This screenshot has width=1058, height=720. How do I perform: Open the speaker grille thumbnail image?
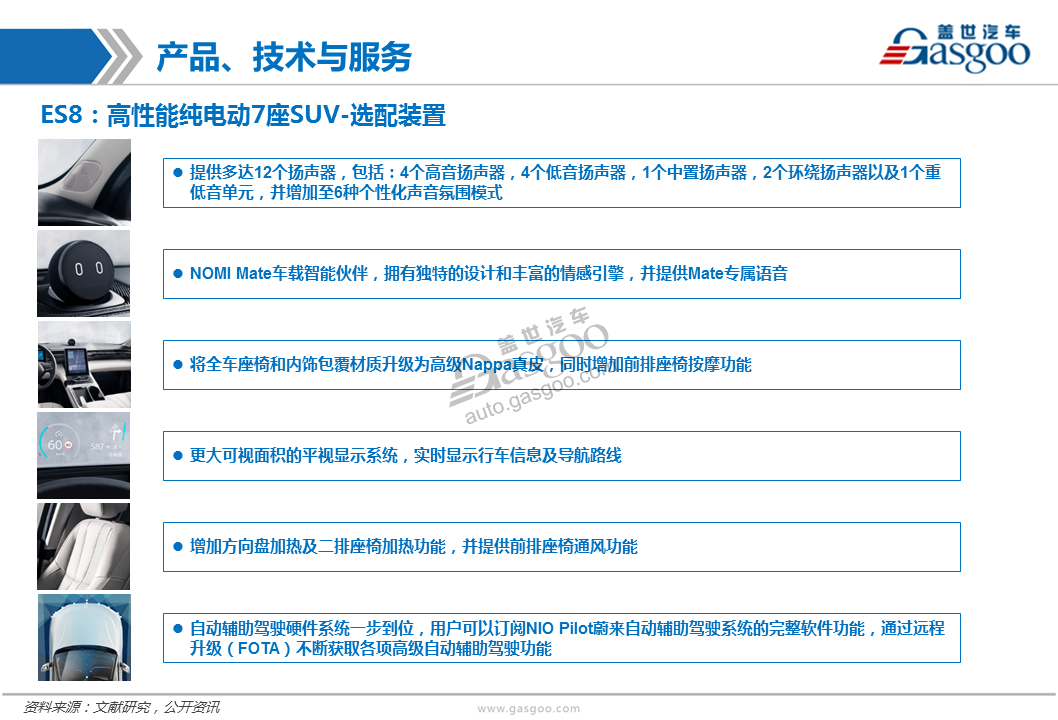click(84, 182)
